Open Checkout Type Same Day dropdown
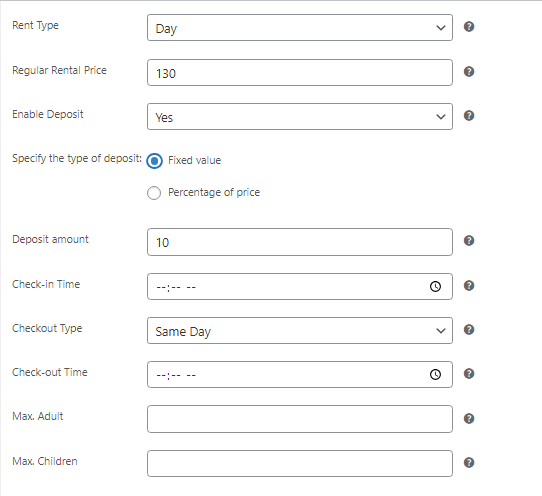 click(x=300, y=330)
